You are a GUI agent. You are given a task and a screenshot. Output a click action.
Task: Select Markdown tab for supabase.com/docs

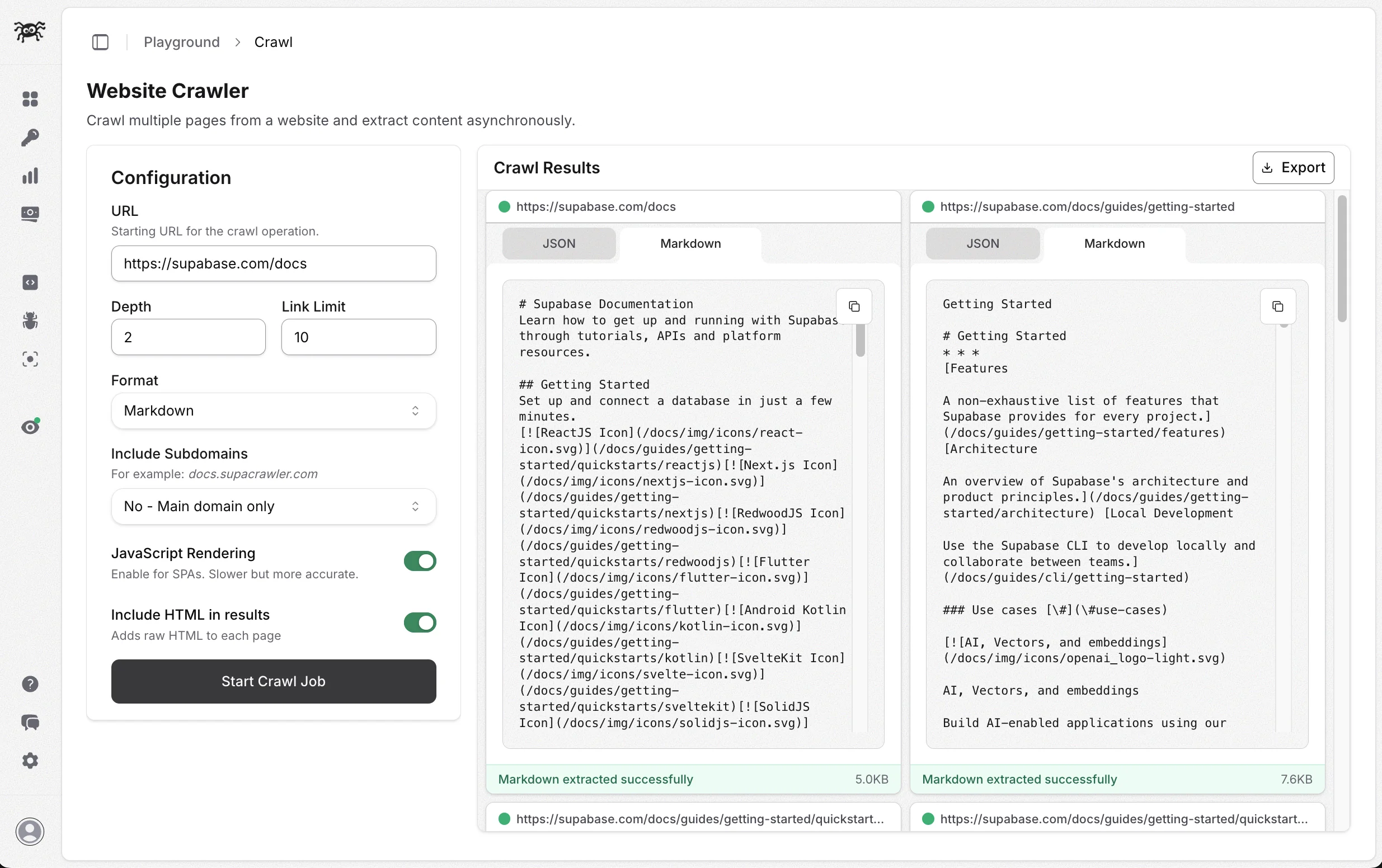pos(690,243)
